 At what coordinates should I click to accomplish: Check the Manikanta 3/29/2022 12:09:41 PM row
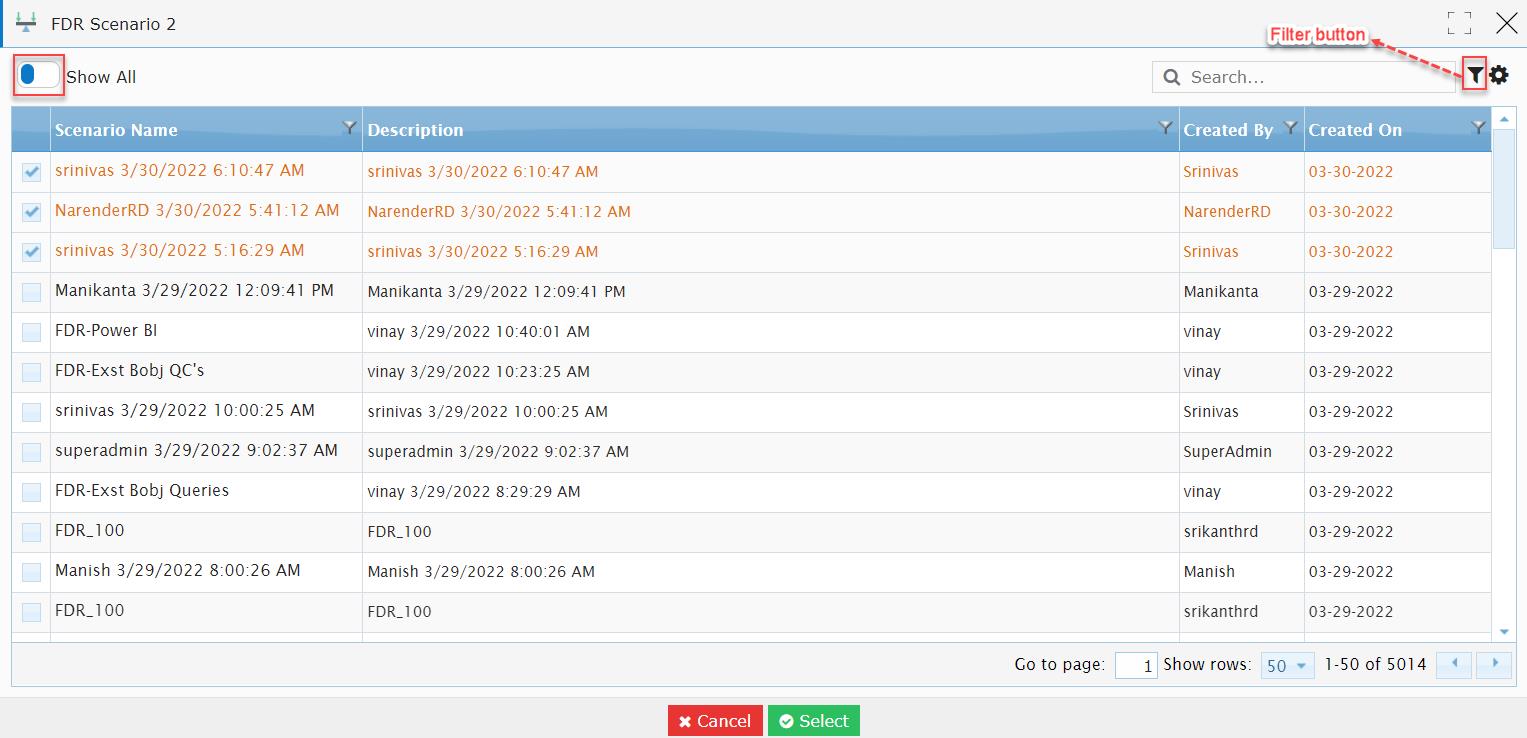32,292
